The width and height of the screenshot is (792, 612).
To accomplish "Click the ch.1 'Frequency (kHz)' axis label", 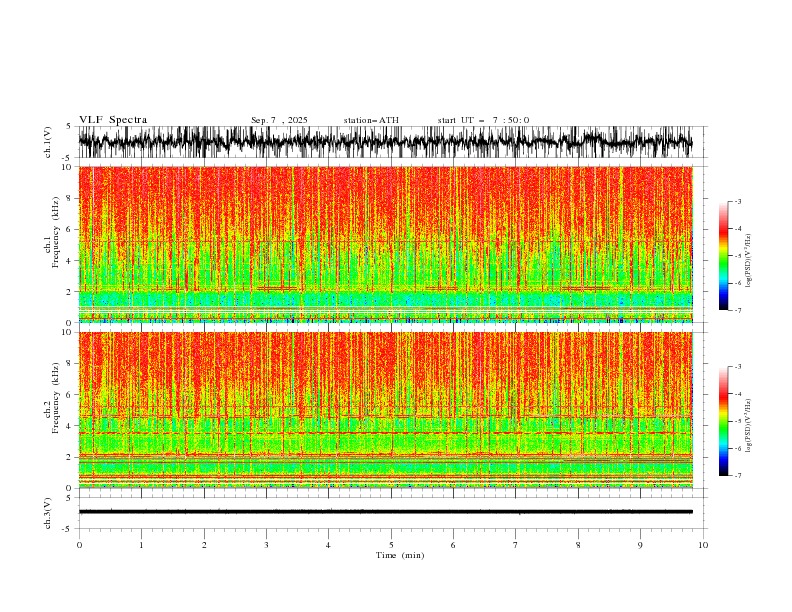I will pyautogui.click(x=56, y=232).
